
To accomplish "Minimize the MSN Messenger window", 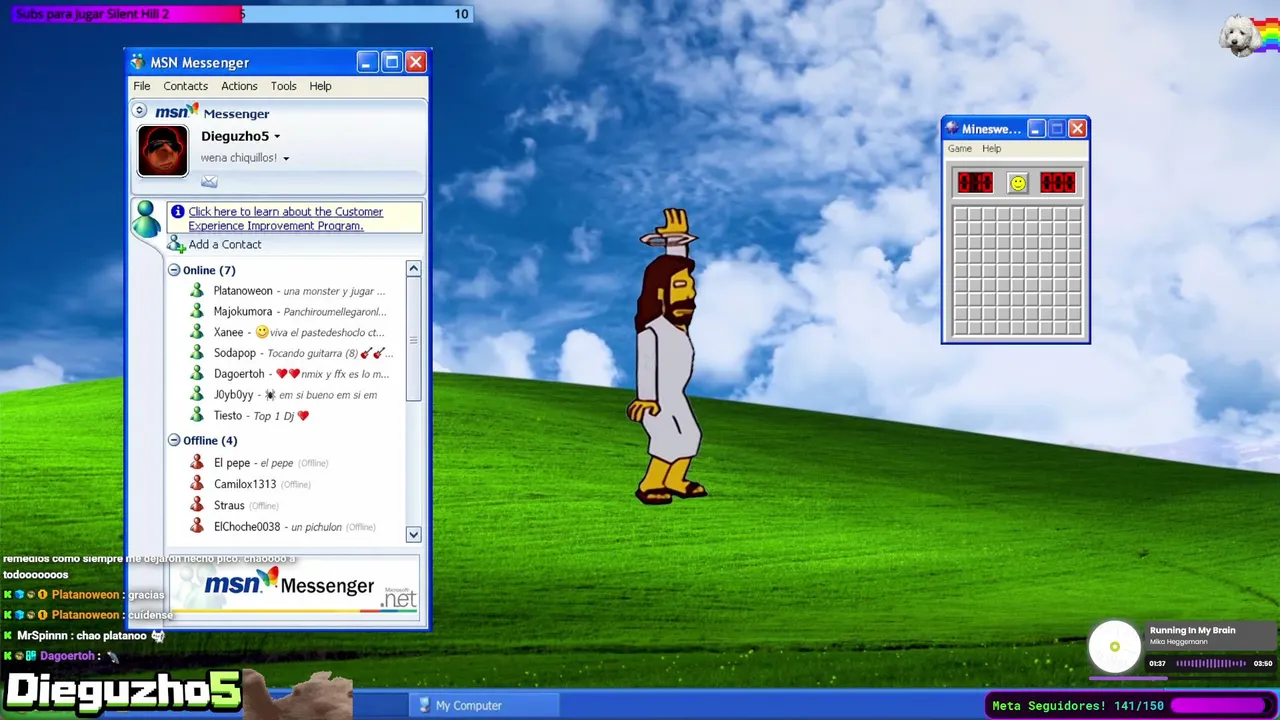I will click(x=366, y=63).
